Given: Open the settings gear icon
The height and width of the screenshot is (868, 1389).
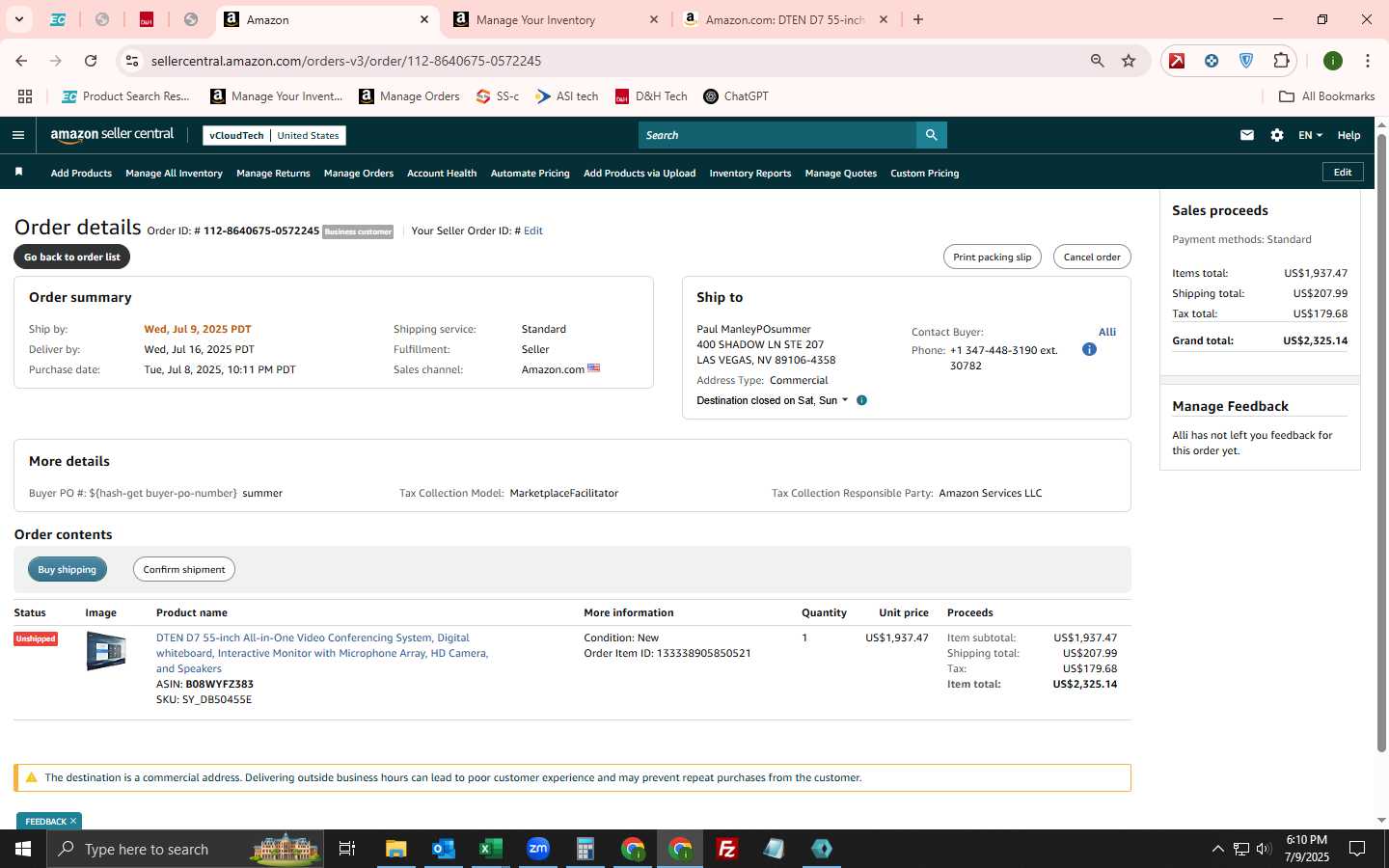Looking at the screenshot, I should point(1277,135).
